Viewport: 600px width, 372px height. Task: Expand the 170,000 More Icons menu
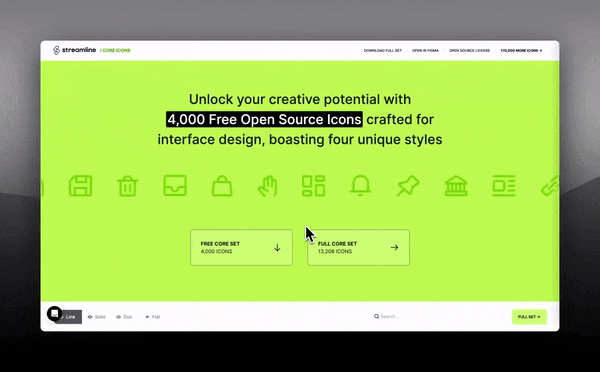(521, 51)
